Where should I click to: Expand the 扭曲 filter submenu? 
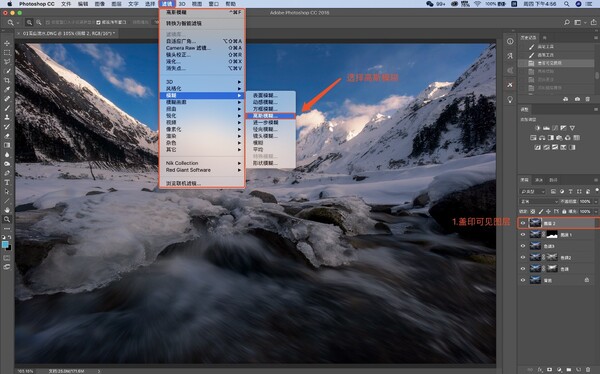[202, 109]
